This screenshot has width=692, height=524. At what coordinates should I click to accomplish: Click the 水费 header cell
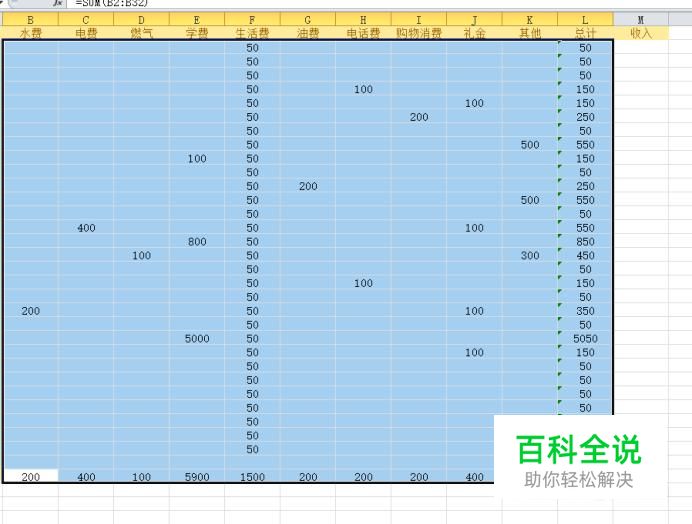point(30,33)
